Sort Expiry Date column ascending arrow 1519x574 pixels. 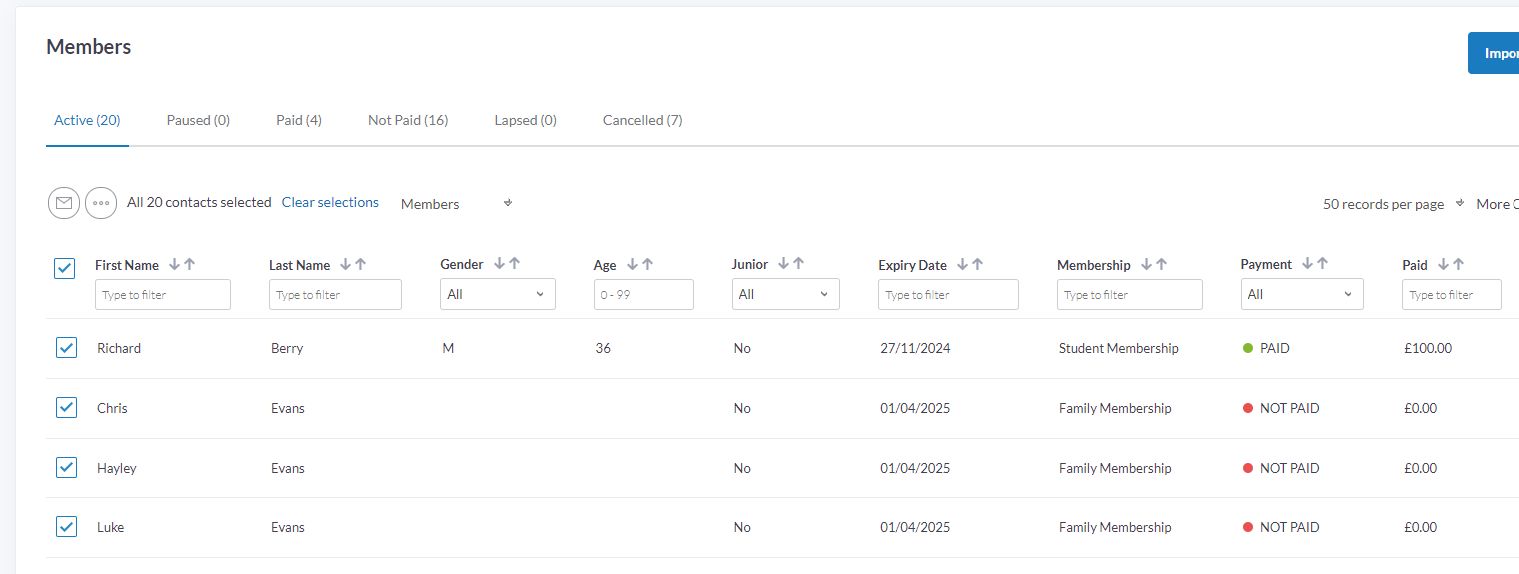click(977, 264)
